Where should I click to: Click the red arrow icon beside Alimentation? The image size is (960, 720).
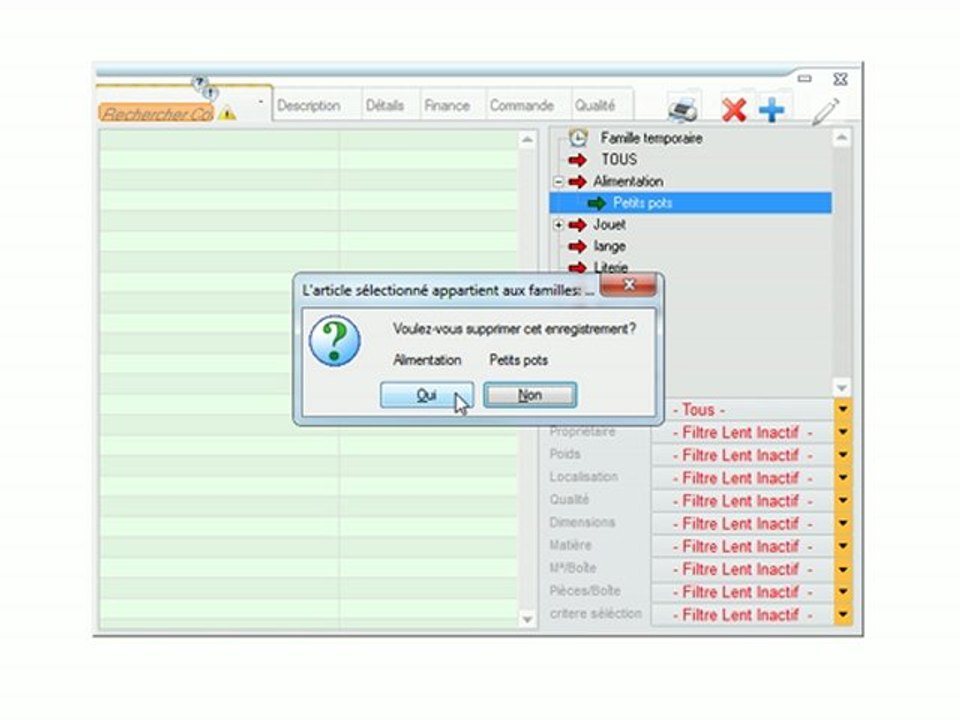coord(577,182)
